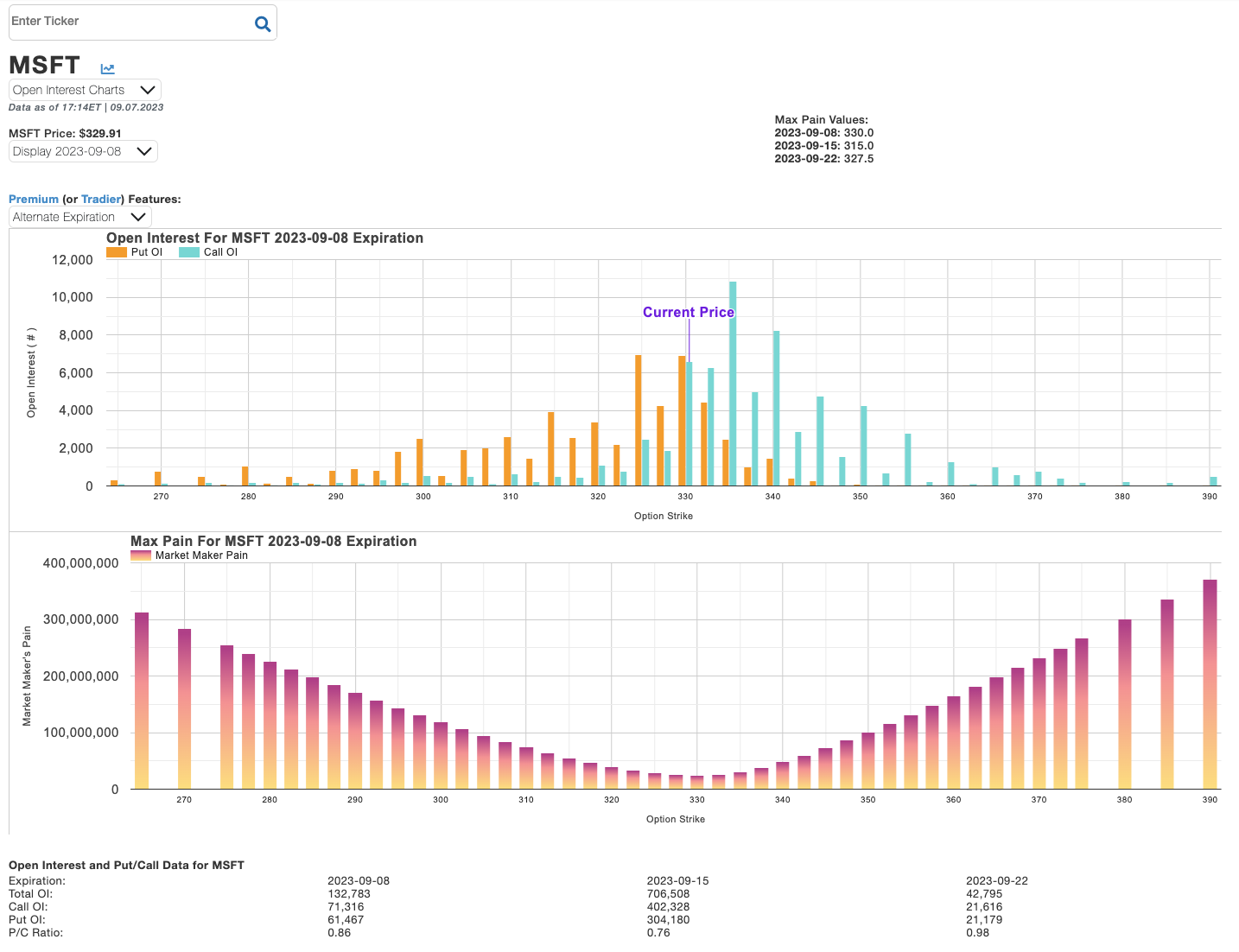Click the 2023-09-15: 315.0 max pain value
The image size is (1239, 952).
tap(824, 146)
